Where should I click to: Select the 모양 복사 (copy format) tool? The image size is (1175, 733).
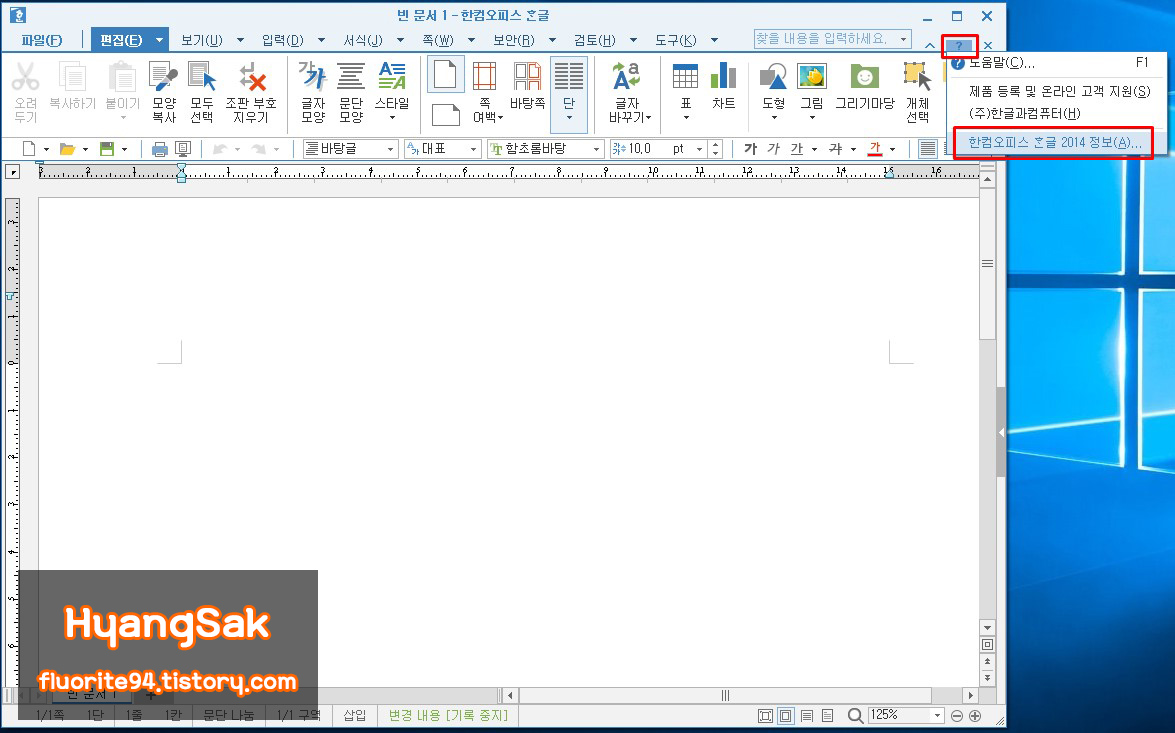163,93
